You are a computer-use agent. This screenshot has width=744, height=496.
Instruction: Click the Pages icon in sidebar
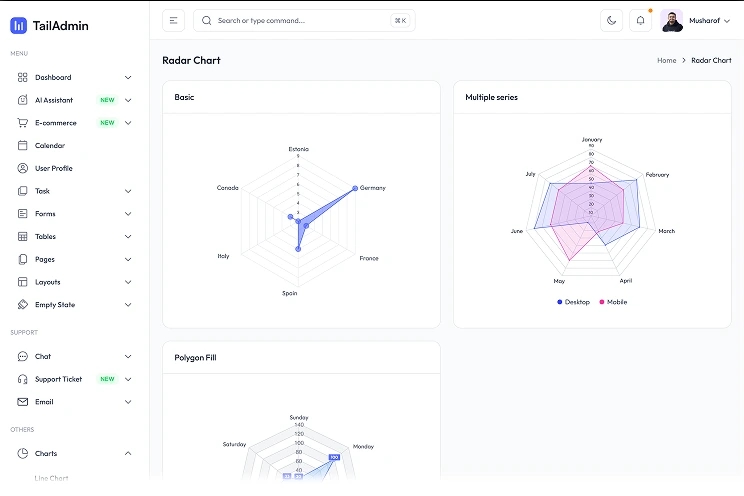[x=22, y=259]
